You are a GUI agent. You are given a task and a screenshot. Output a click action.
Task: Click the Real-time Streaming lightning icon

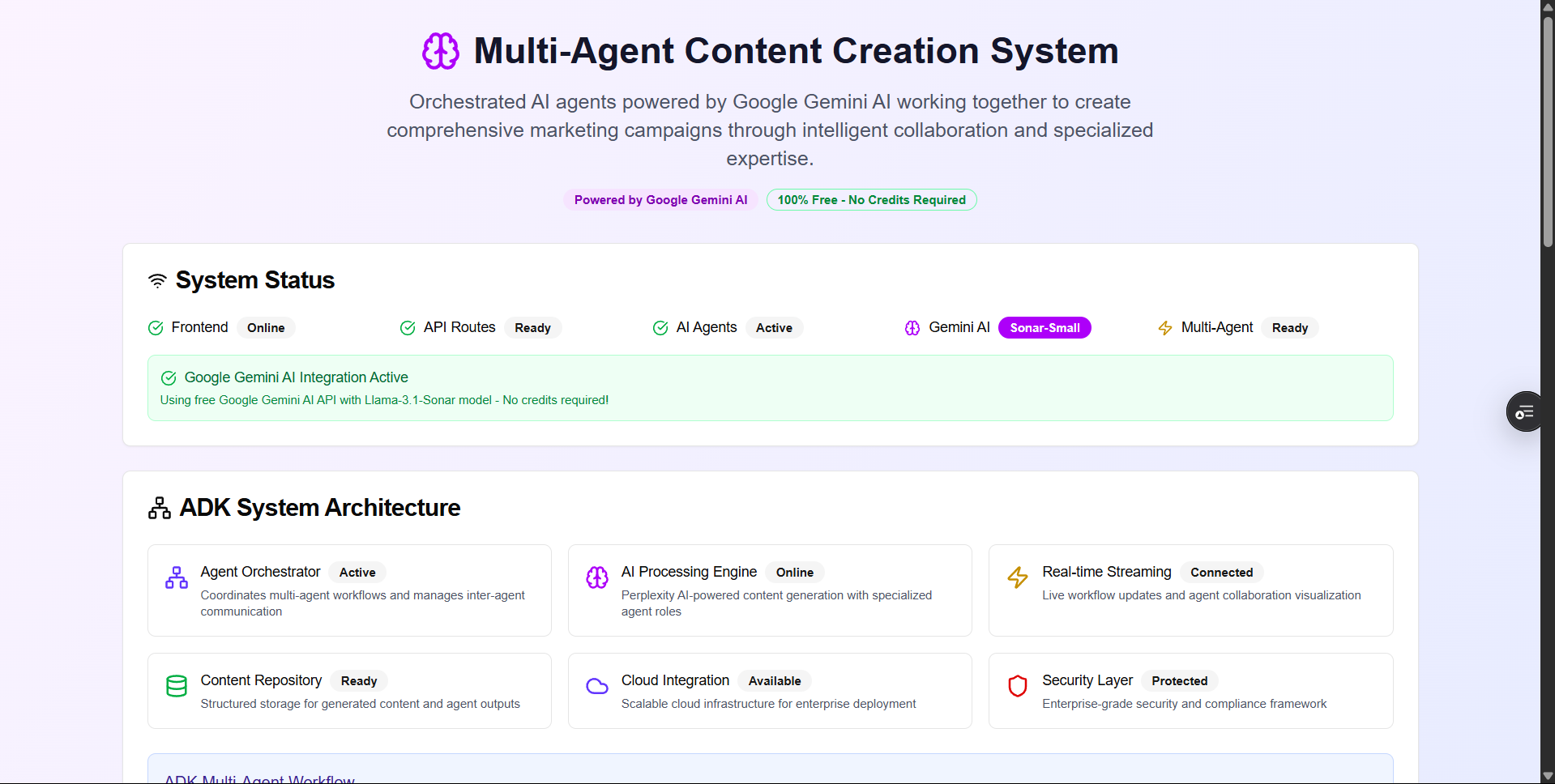pos(1018,577)
